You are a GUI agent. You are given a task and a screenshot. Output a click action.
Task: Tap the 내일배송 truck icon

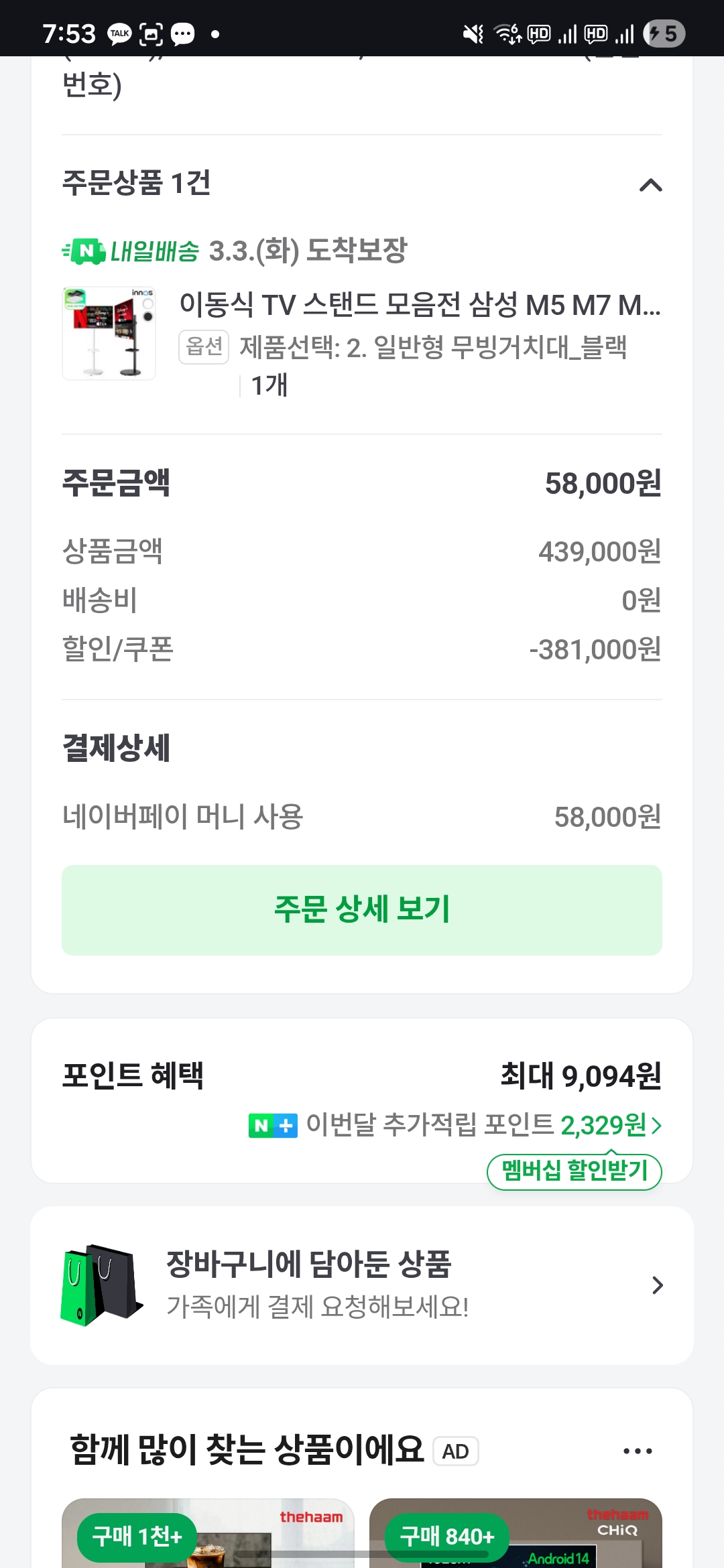click(84, 251)
